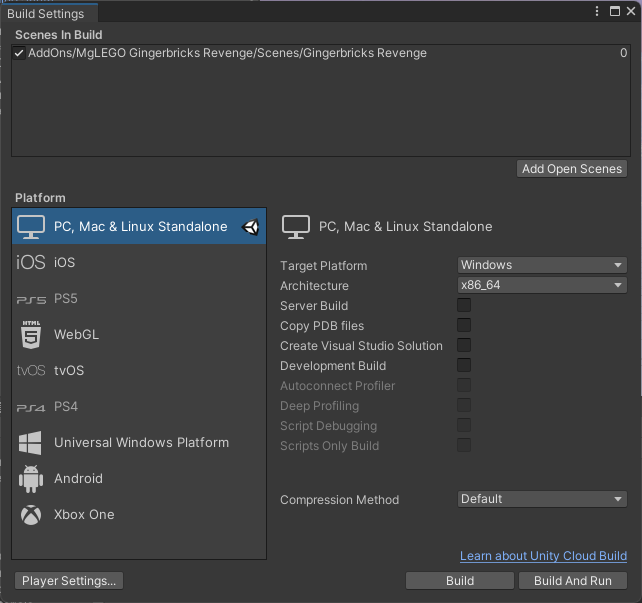The width and height of the screenshot is (642, 603).
Task: Select the Android robot icon
Action: pos(31,479)
